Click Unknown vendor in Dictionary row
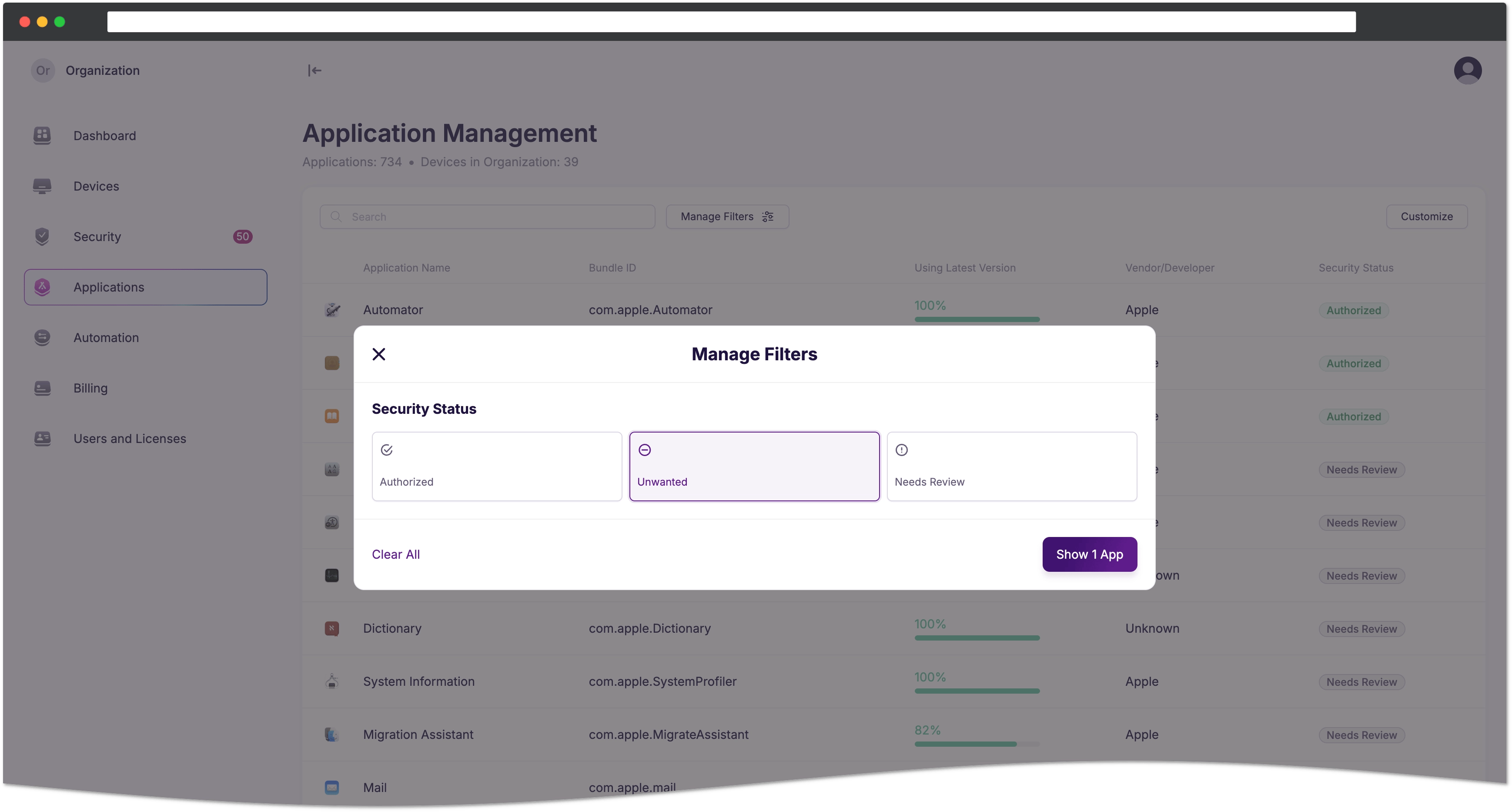This screenshot has height=812, width=1512. point(1151,628)
